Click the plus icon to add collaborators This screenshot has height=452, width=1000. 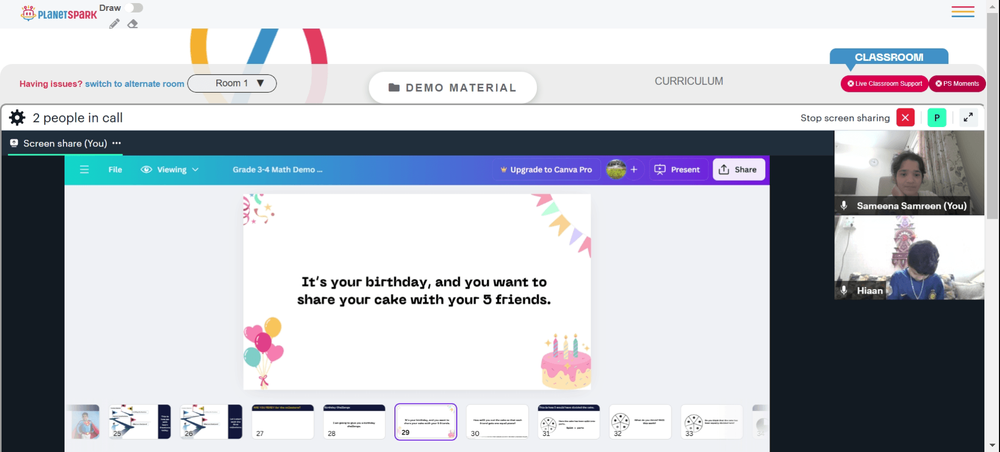pyautogui.click(x=634, y=170)
